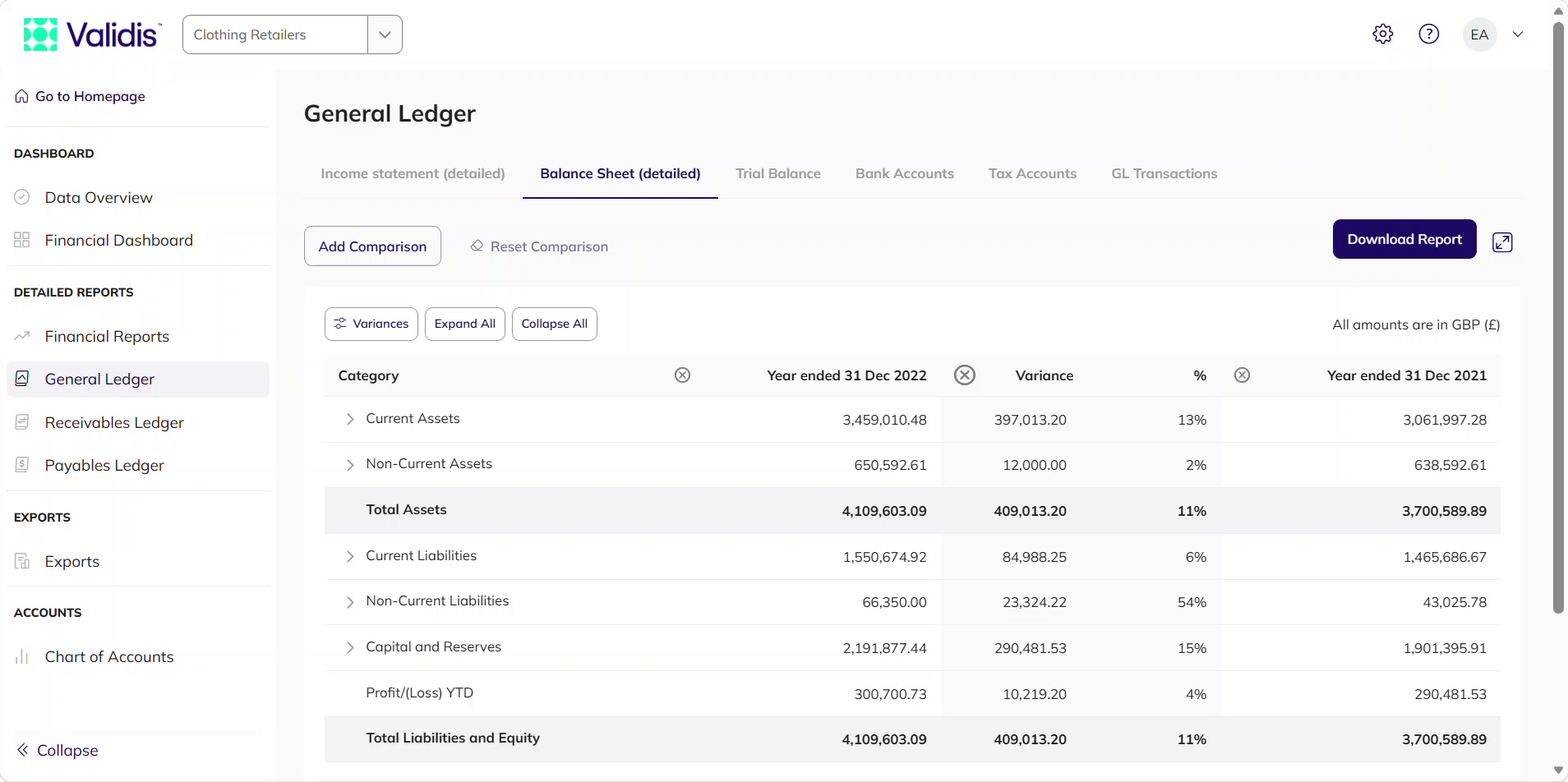Expand the Non-Current Assets row
1568x782 pixels.
(350, 465)
